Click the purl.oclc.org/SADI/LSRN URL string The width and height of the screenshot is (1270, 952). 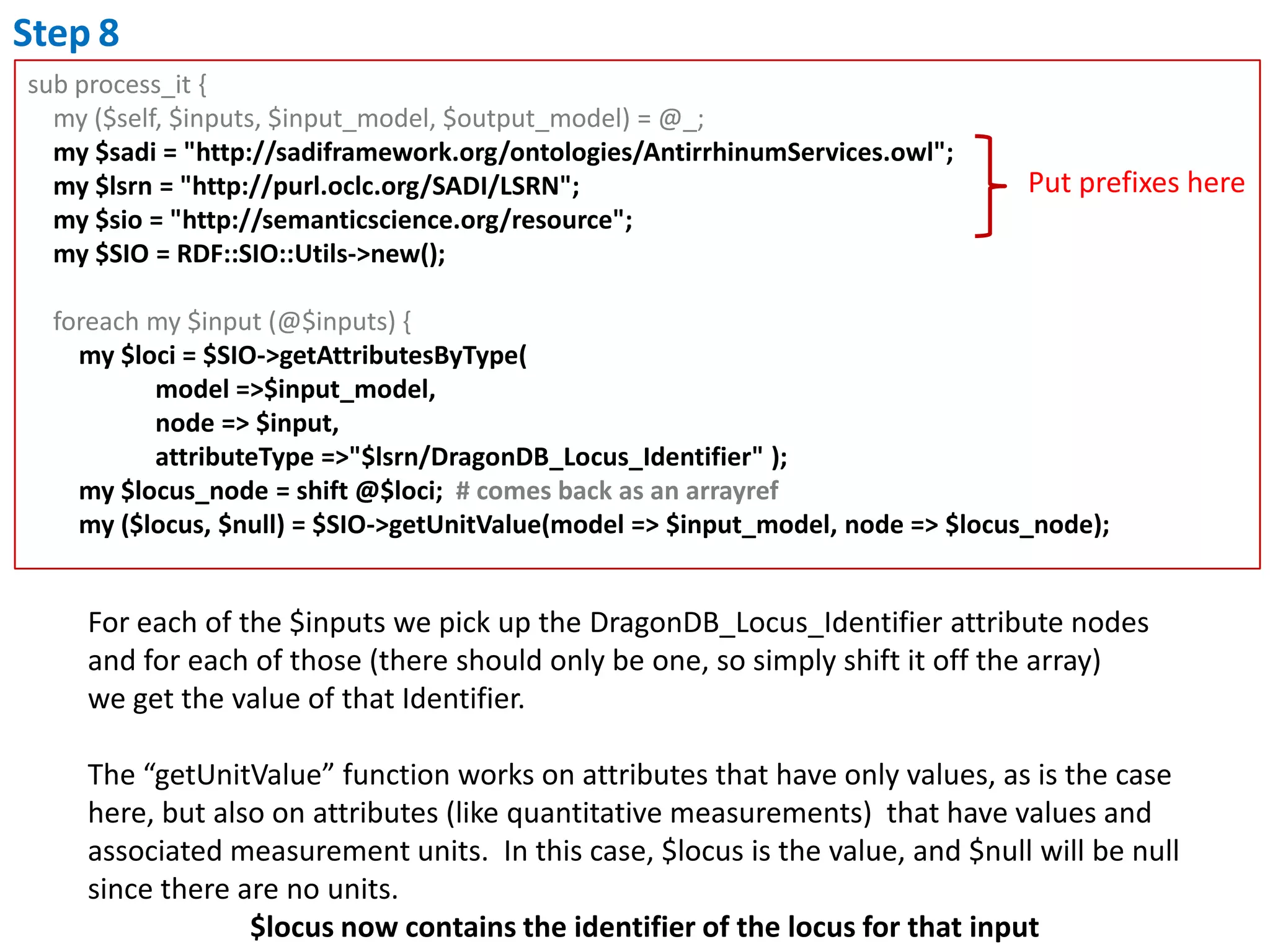(x=379, y=186)
